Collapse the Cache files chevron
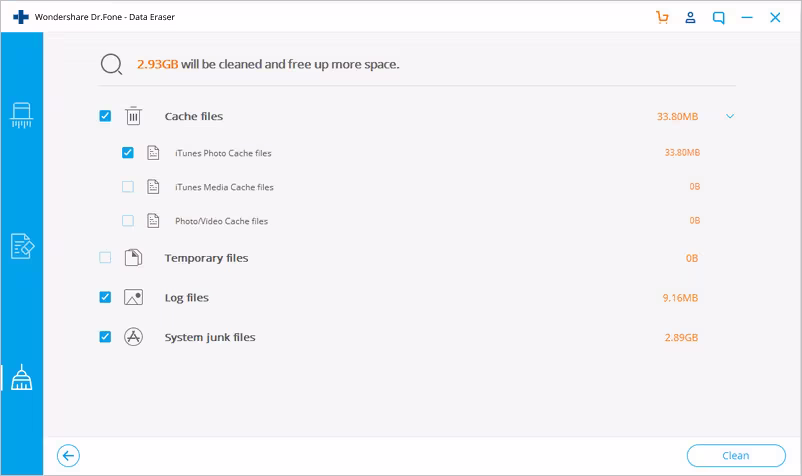This screenshot has height=476, width=802. point(730,116)
